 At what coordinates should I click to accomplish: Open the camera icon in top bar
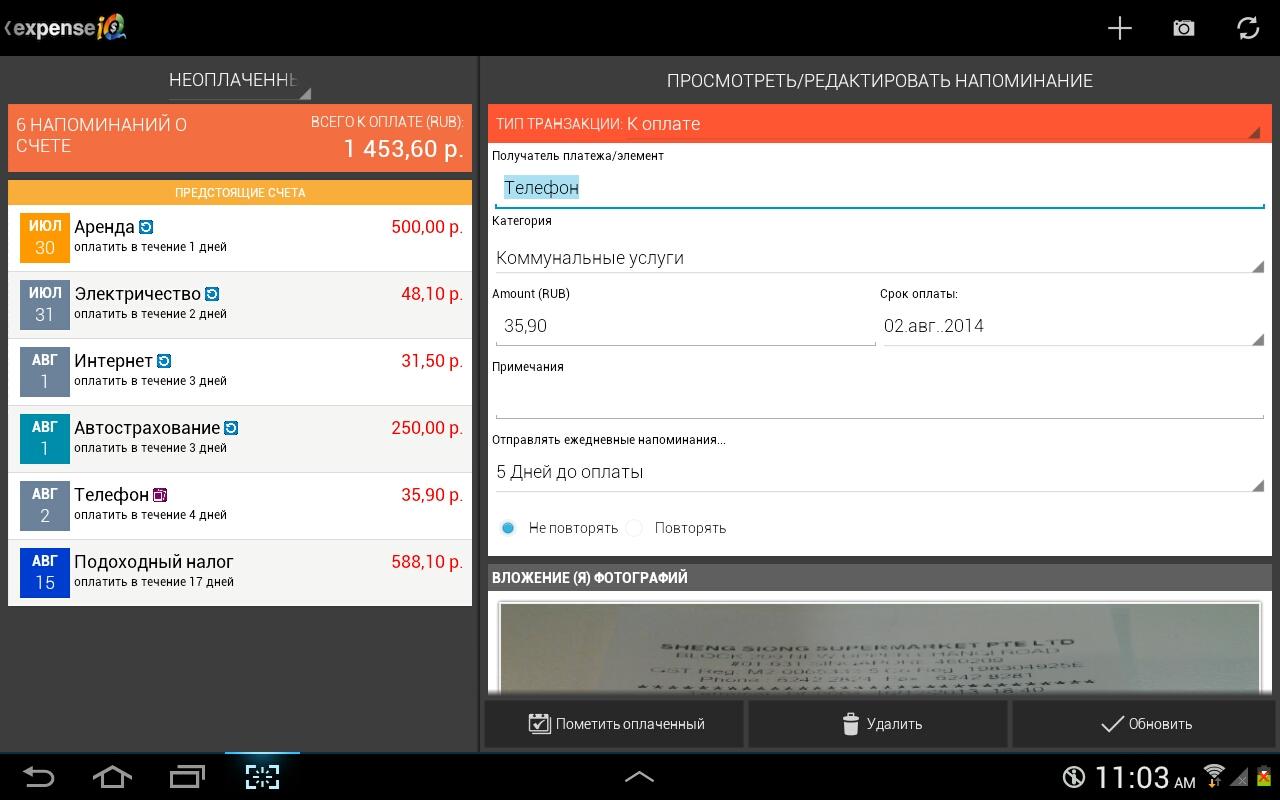[x=1183, y=28]
